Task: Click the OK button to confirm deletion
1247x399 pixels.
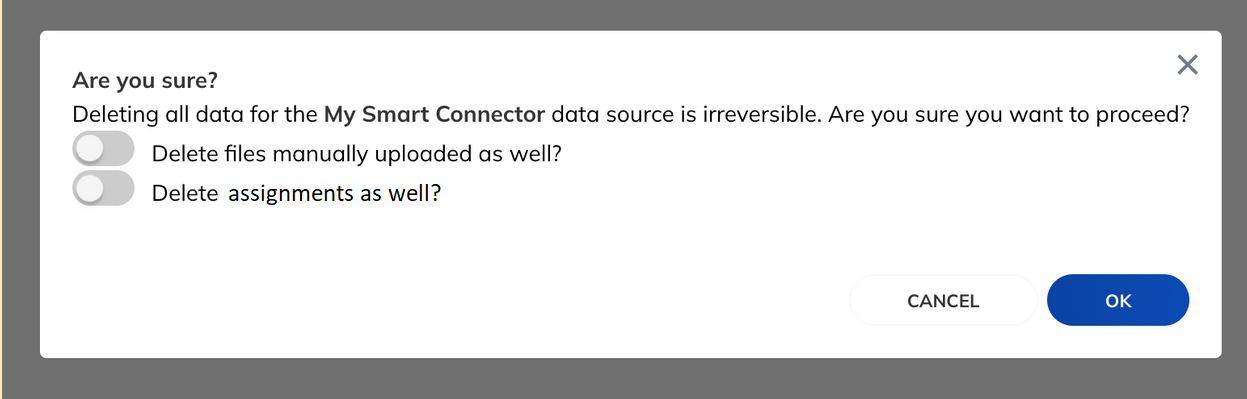Action: click(x=1118, y=300)
